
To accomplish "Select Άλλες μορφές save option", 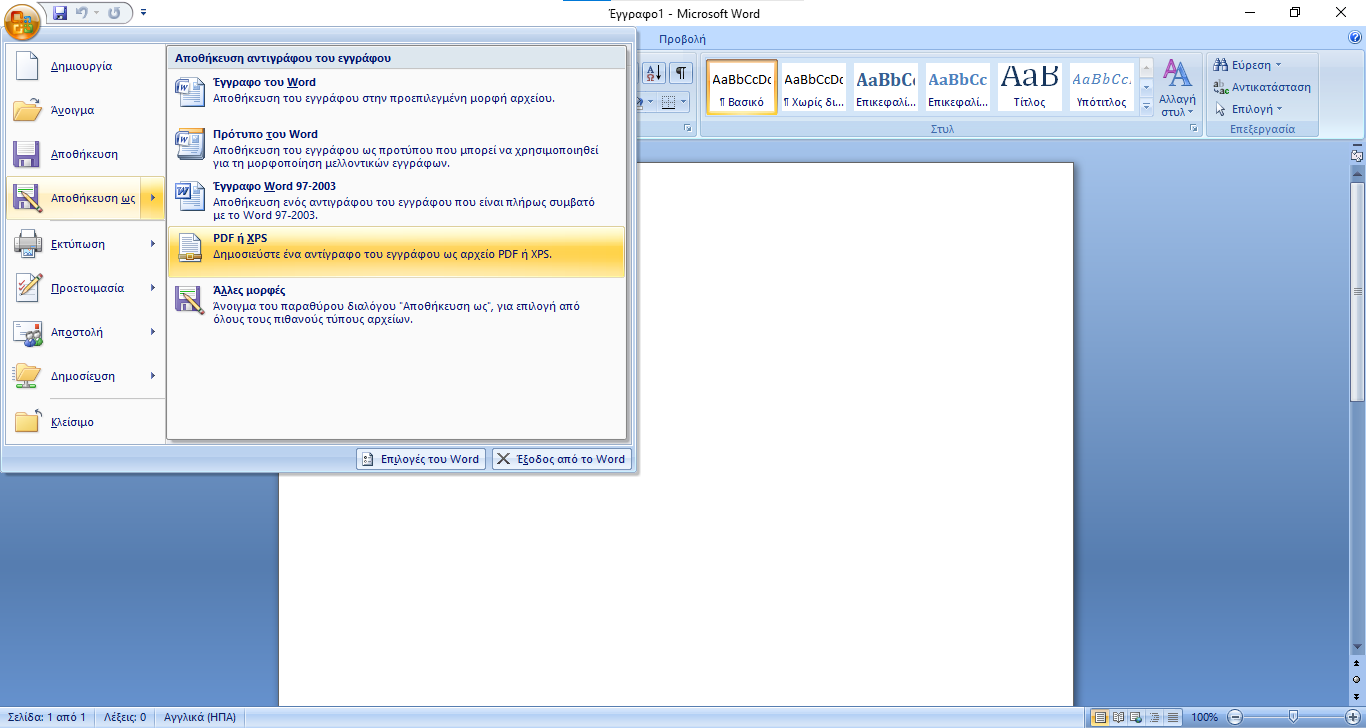I will [396, 305].
